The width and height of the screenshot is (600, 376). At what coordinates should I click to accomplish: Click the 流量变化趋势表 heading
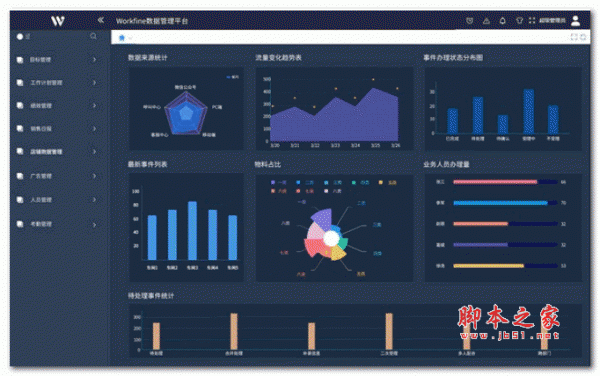coord(278,58)
